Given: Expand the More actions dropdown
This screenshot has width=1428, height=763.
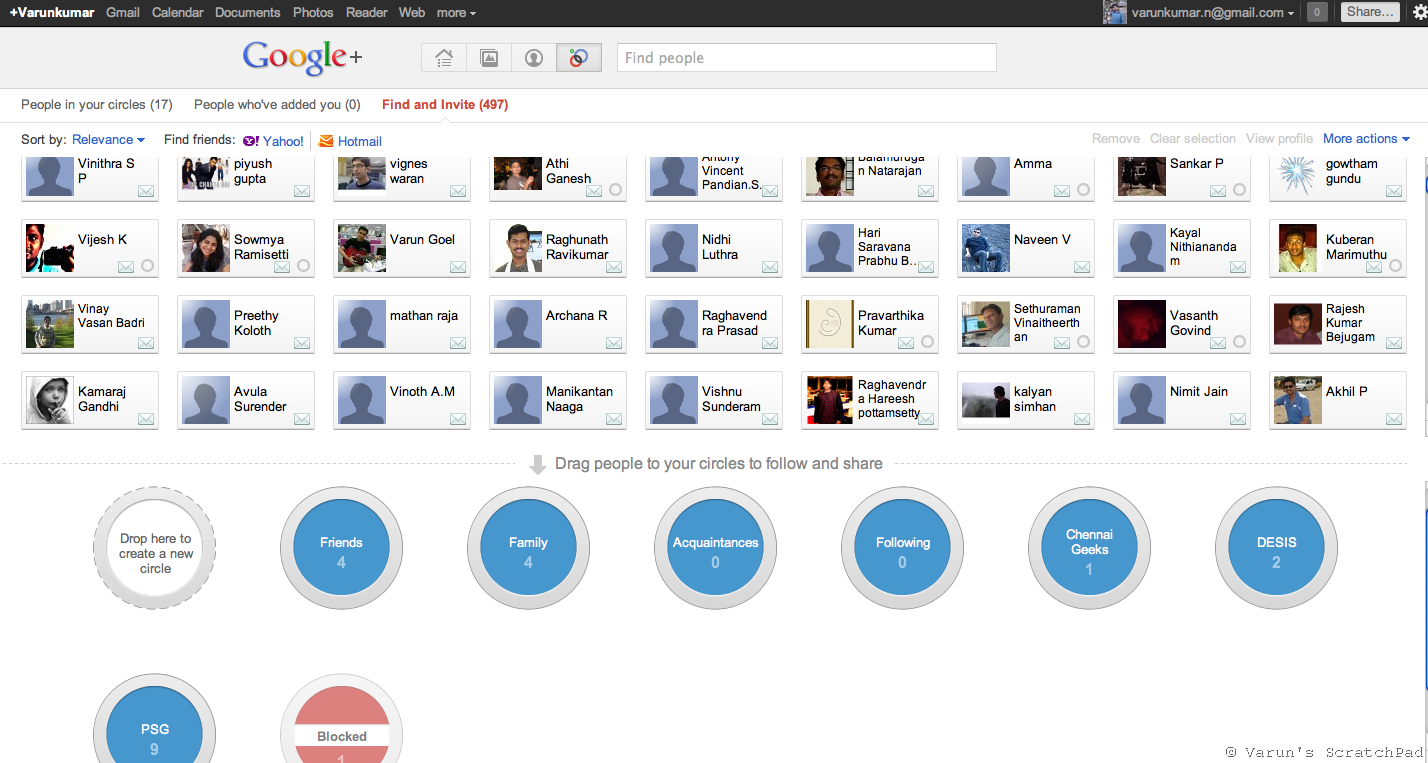Looking at the screenshot, I should (x=1366, y=139).
